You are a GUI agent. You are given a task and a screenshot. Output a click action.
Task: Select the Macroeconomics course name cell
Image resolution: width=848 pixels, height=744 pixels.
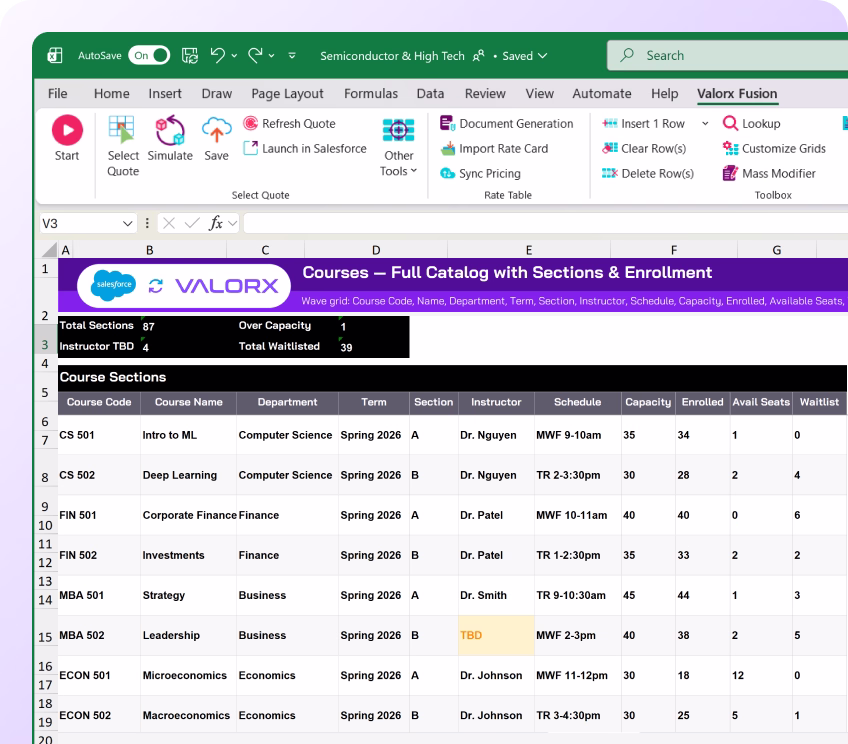(x=188, y=715)
